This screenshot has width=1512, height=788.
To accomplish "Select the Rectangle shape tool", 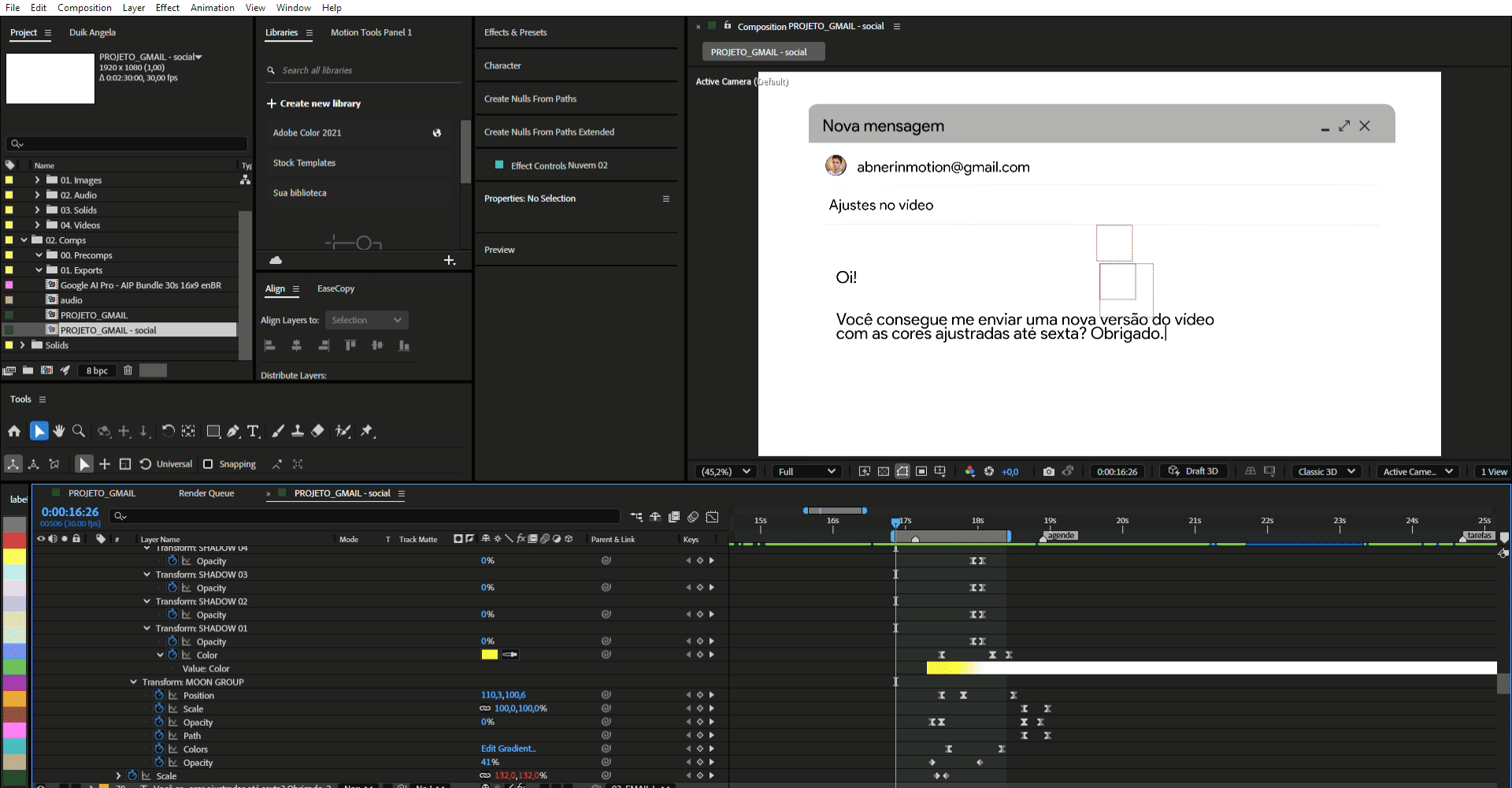I will click(x=213, y=431).
